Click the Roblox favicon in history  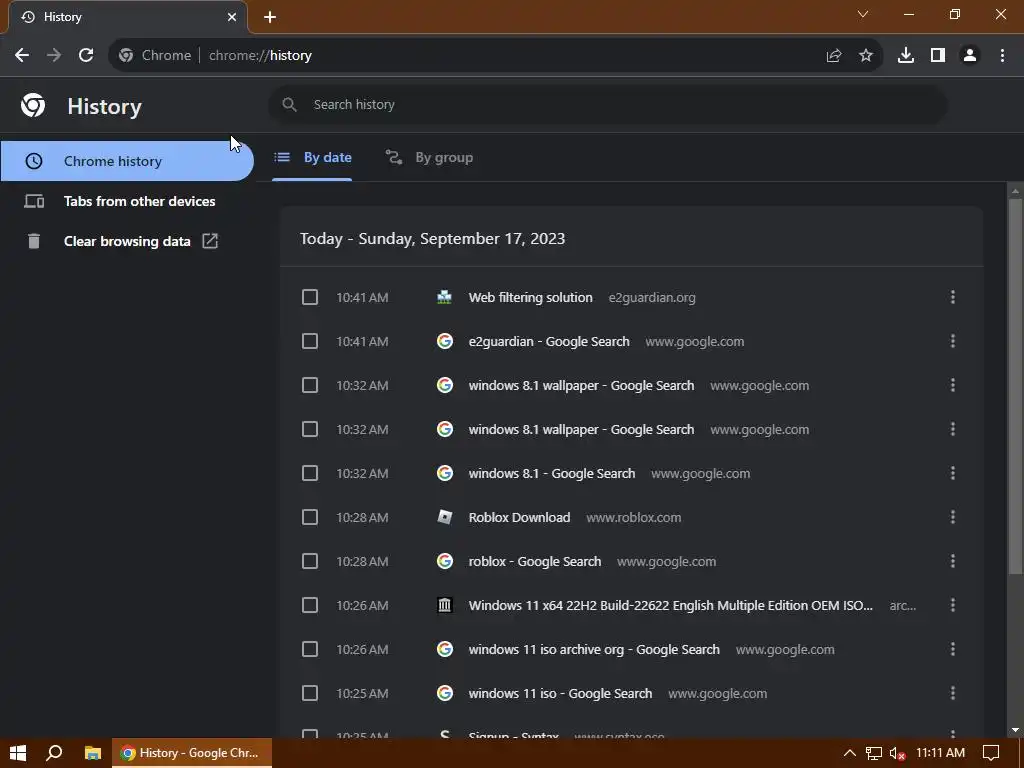coord(445,517)
